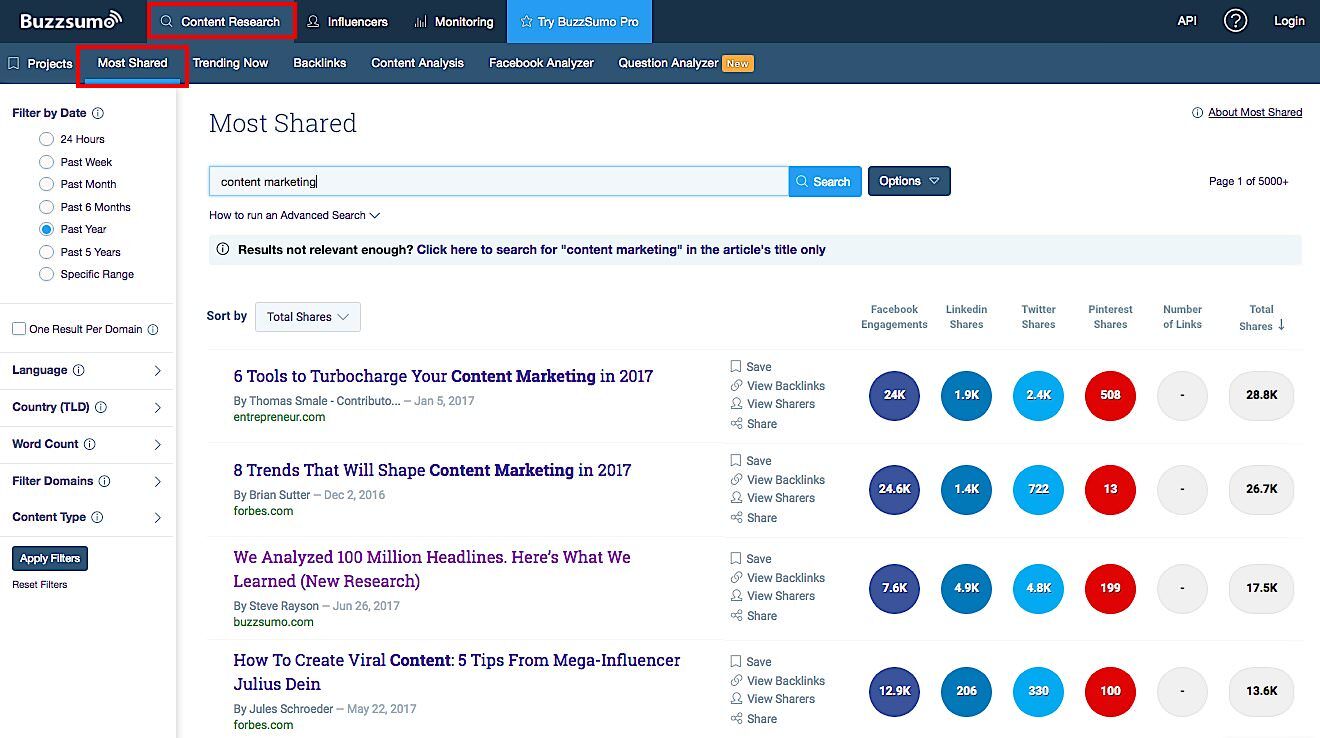Open the Projects tab

click(41, 63)
